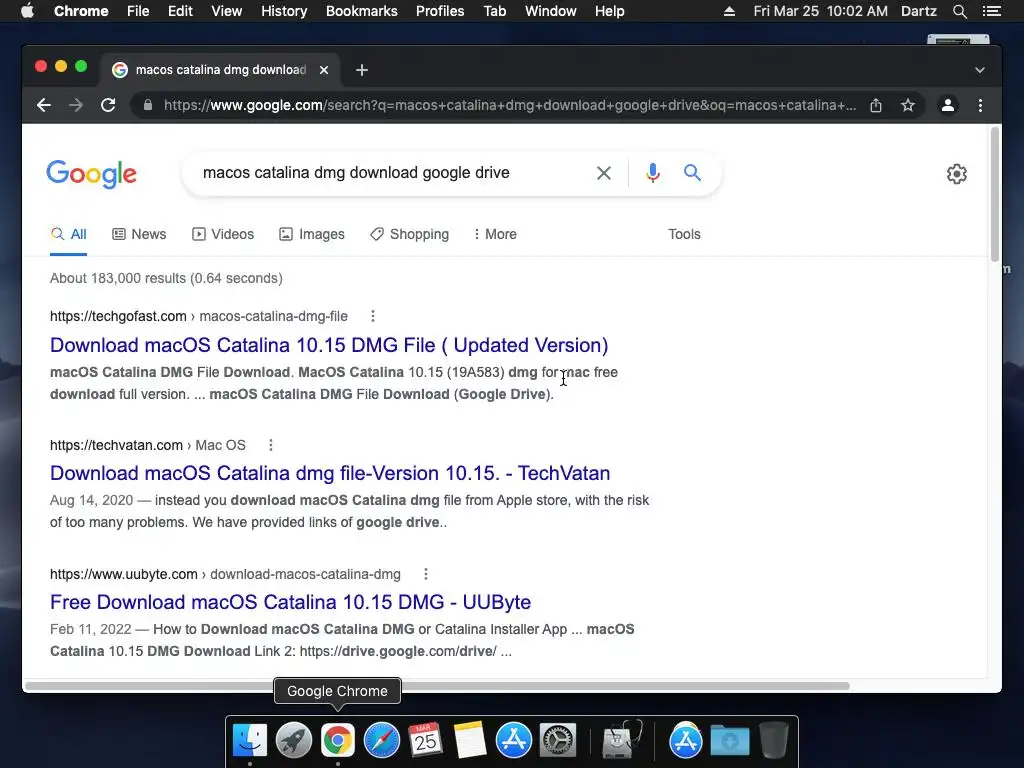The height and width of the screenshot is (768, 1024).
Task: Go back to the previous page
Action: point(44,105)
